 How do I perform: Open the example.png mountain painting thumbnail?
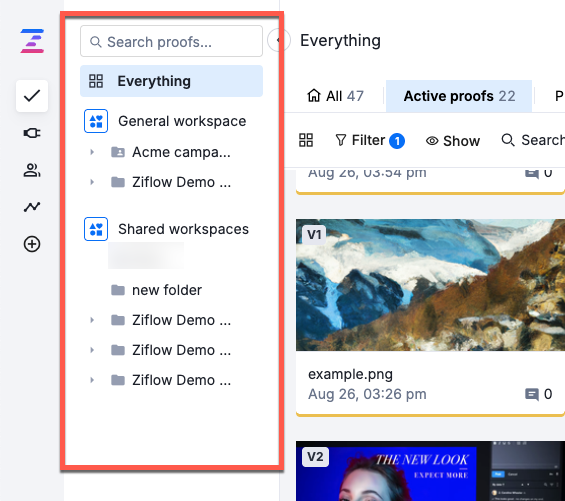click(x=431, y=285)
